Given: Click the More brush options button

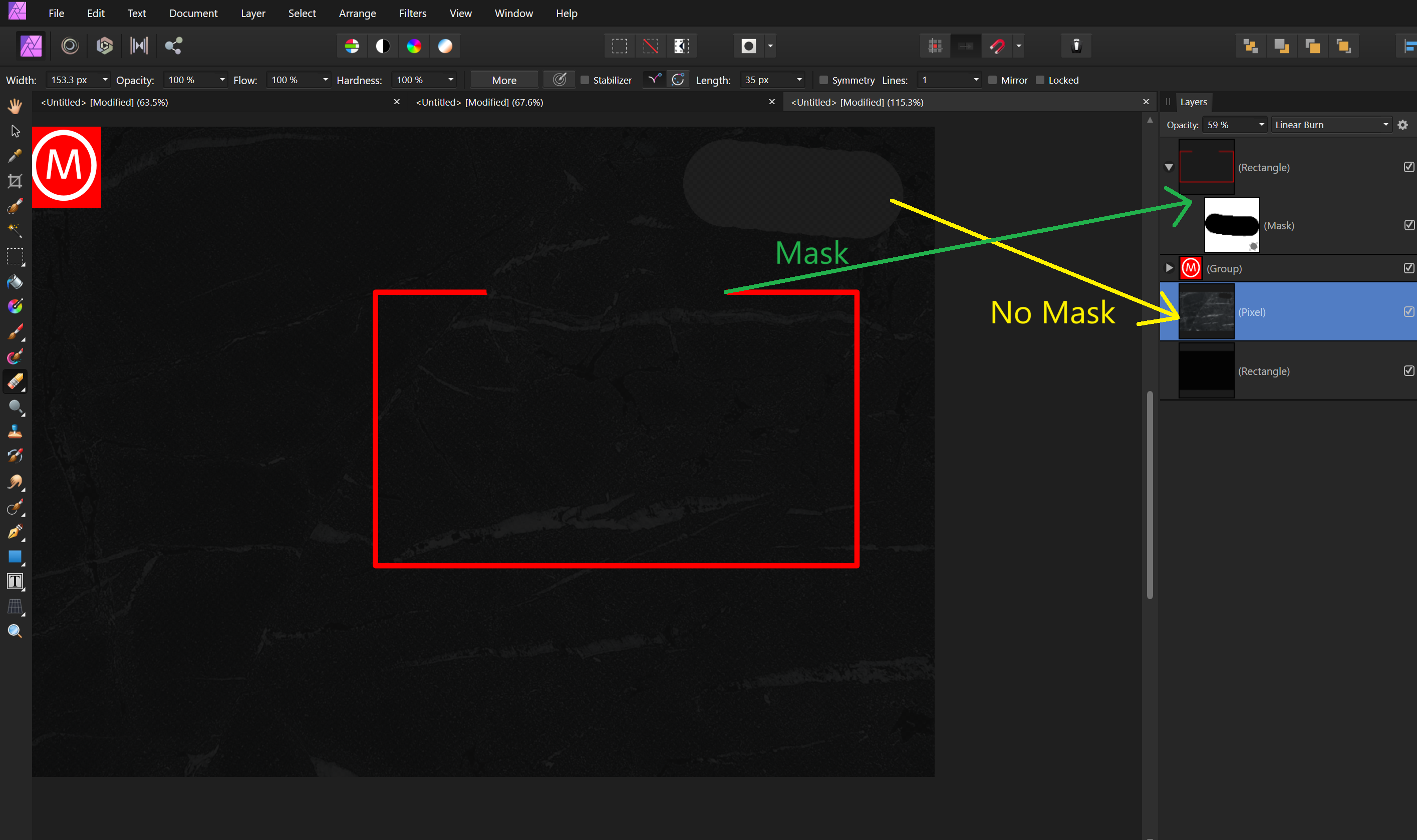Looking at the screenshot, I should pyautogui.click(x=504, y=81).
